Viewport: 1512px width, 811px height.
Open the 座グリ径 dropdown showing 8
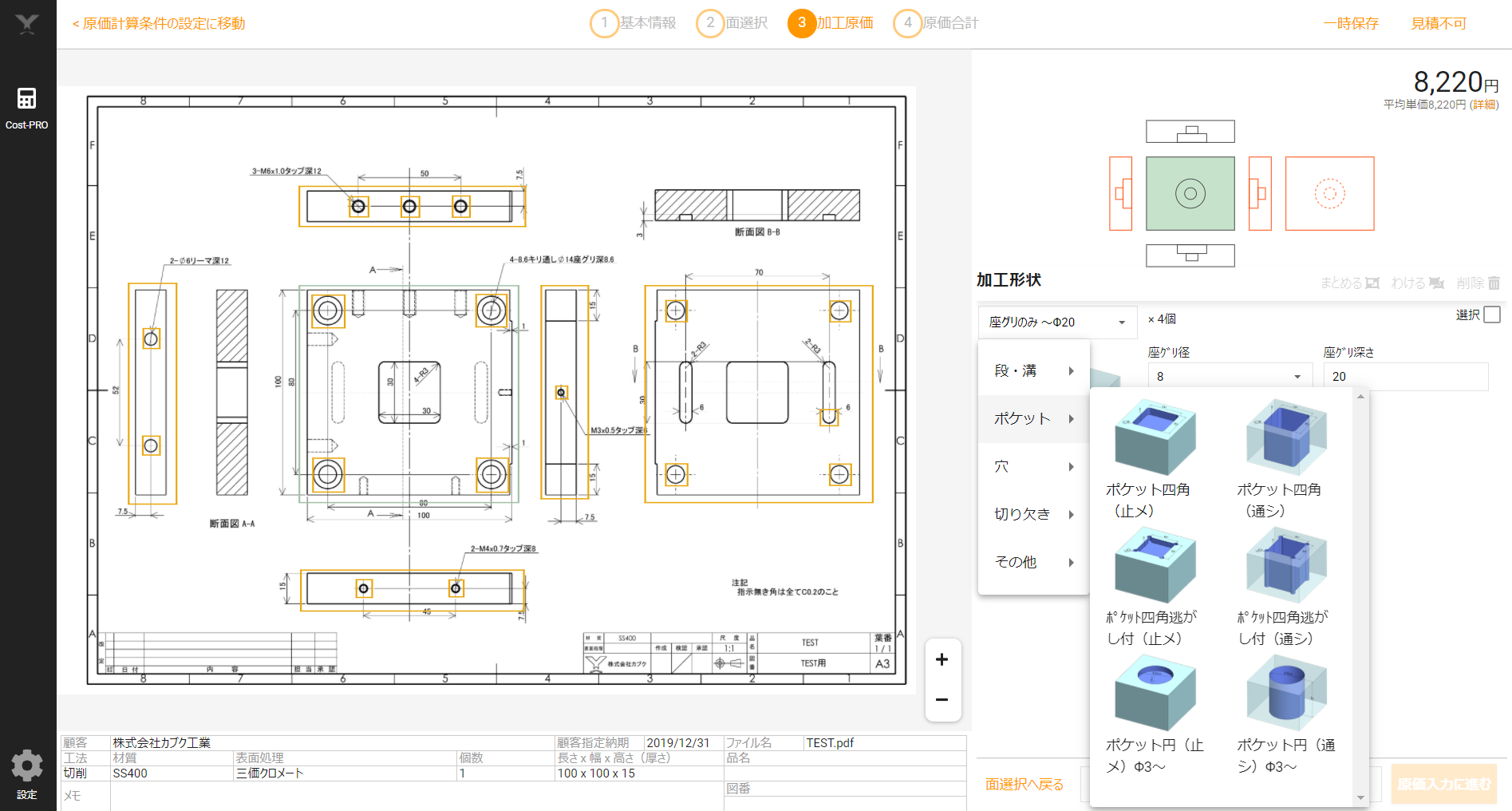point(1229,377)
